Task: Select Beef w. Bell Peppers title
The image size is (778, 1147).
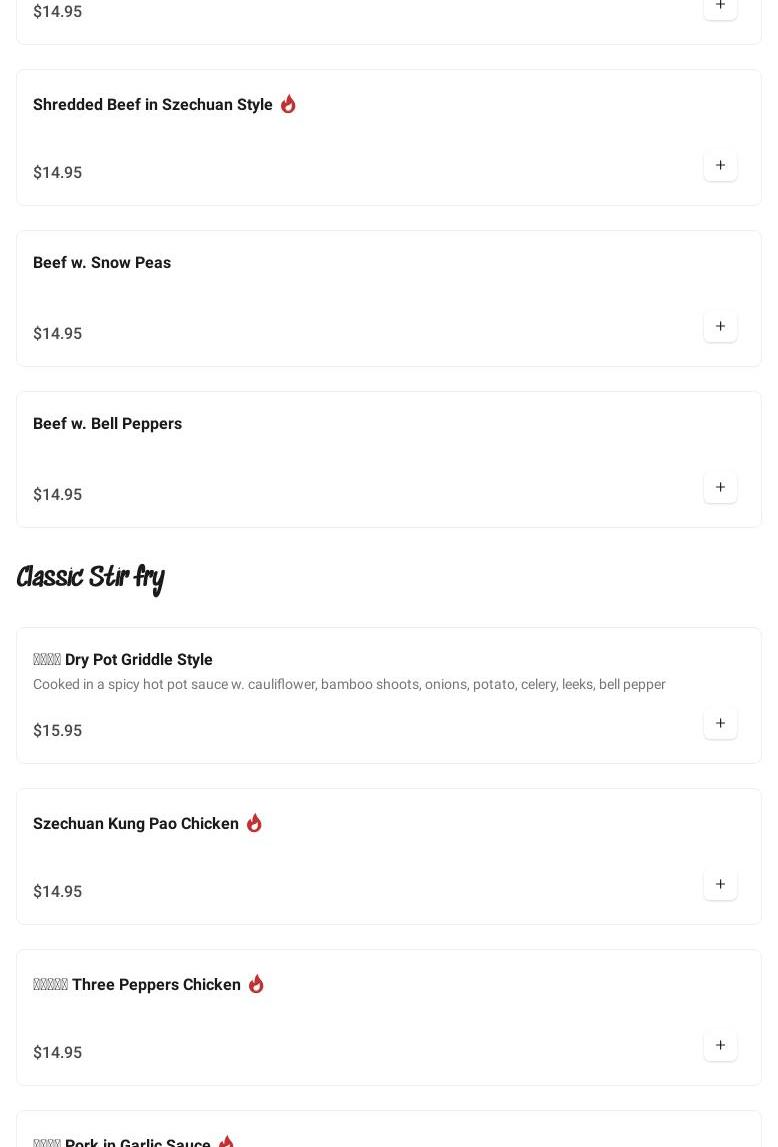Action: (107, 424)
